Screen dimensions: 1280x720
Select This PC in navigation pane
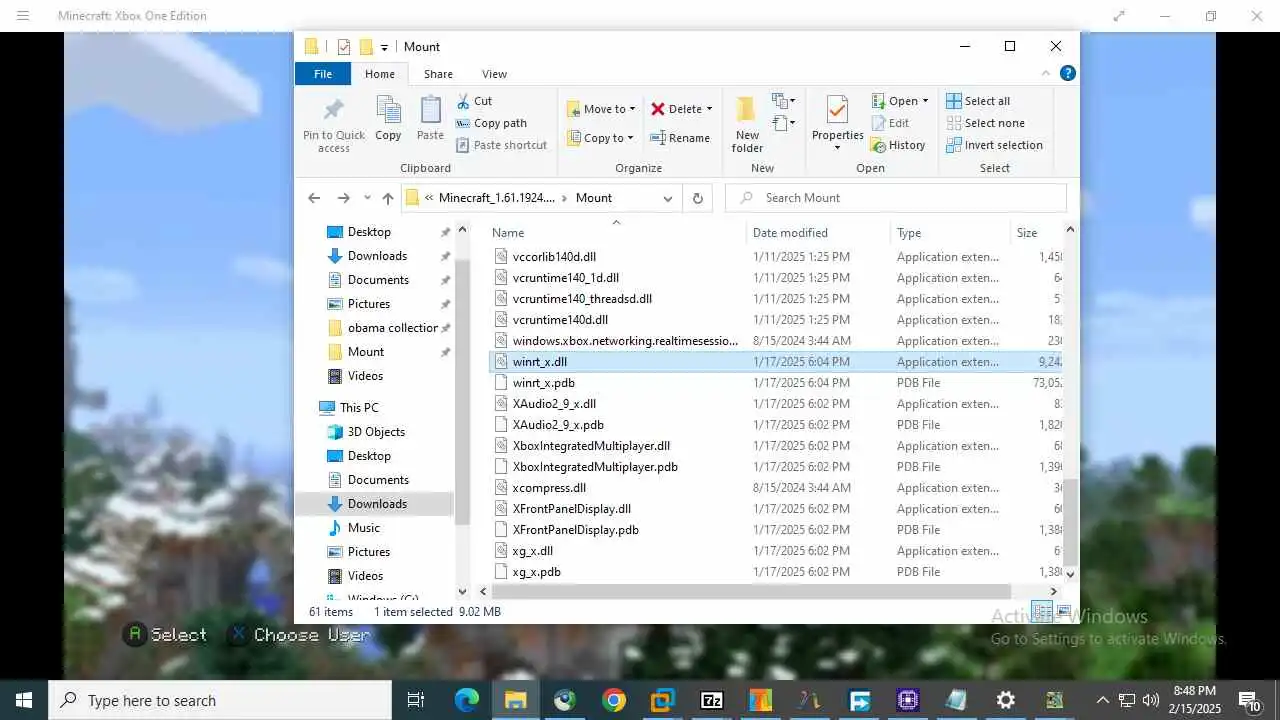pos(359,408)
